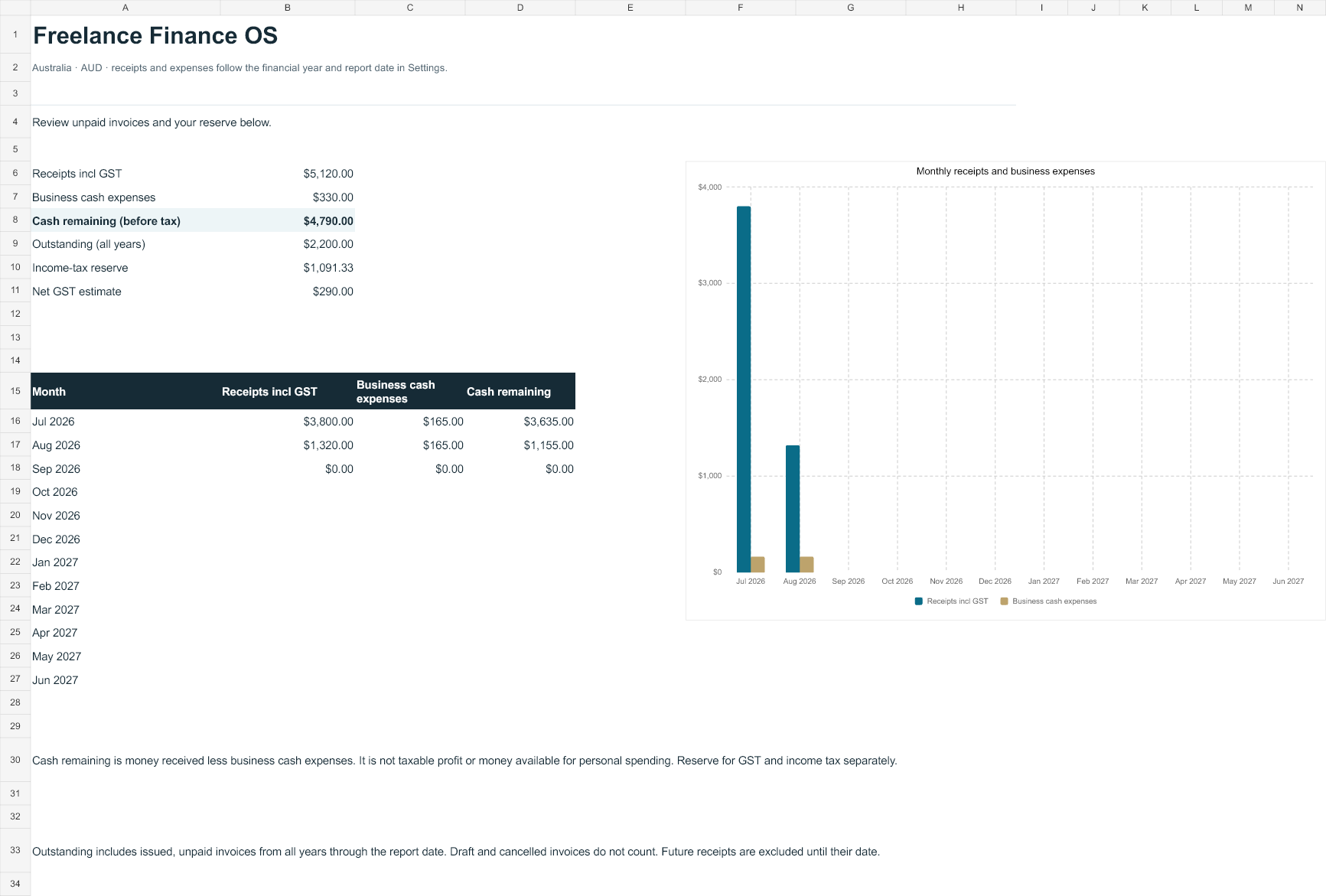Select row 8 header
The height and width of the screenshot is (896, 1326).
pyautogui.click(x=15, y=220)
